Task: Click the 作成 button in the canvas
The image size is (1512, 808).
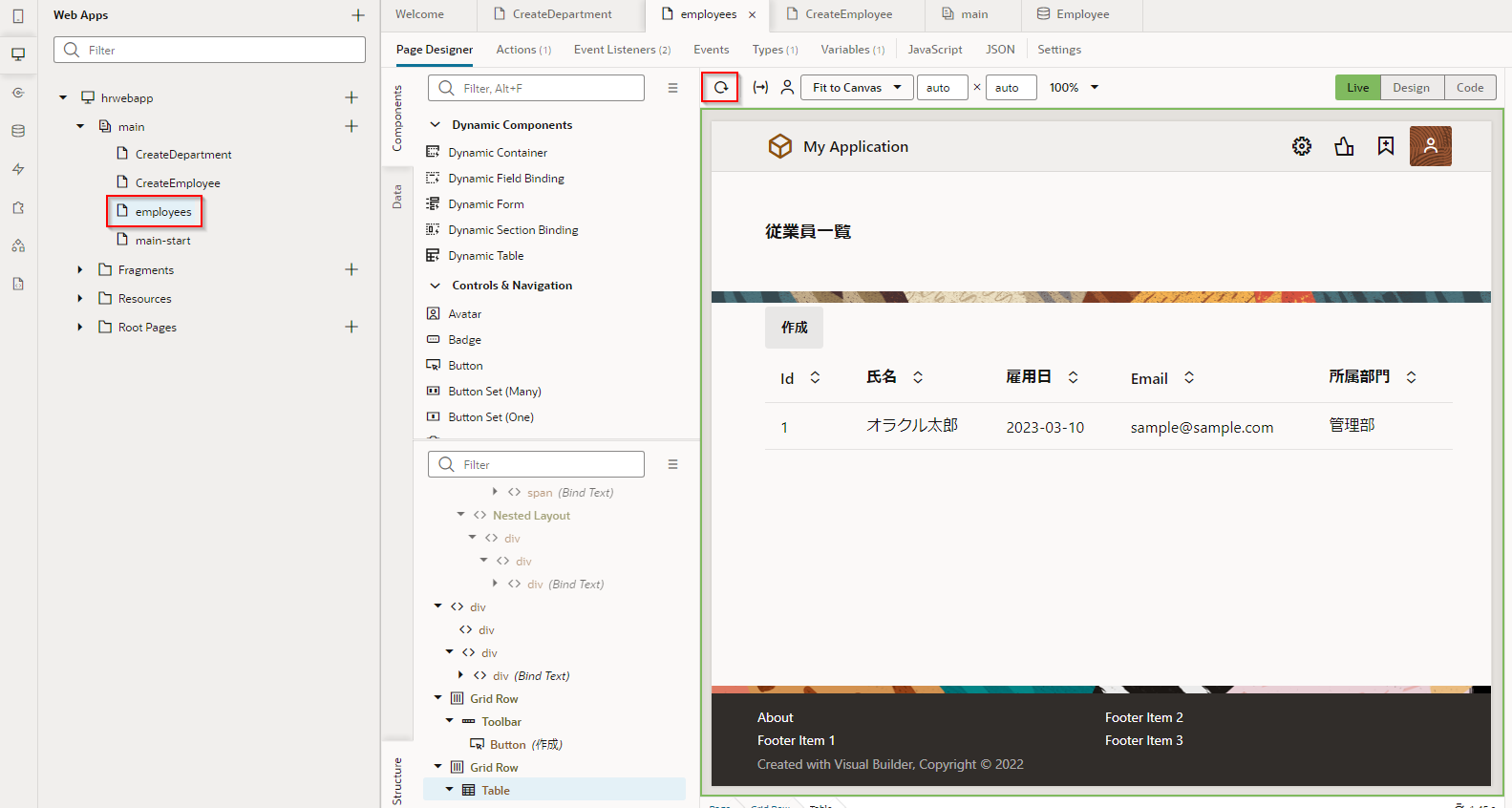Action: click(x=794, y=328)
